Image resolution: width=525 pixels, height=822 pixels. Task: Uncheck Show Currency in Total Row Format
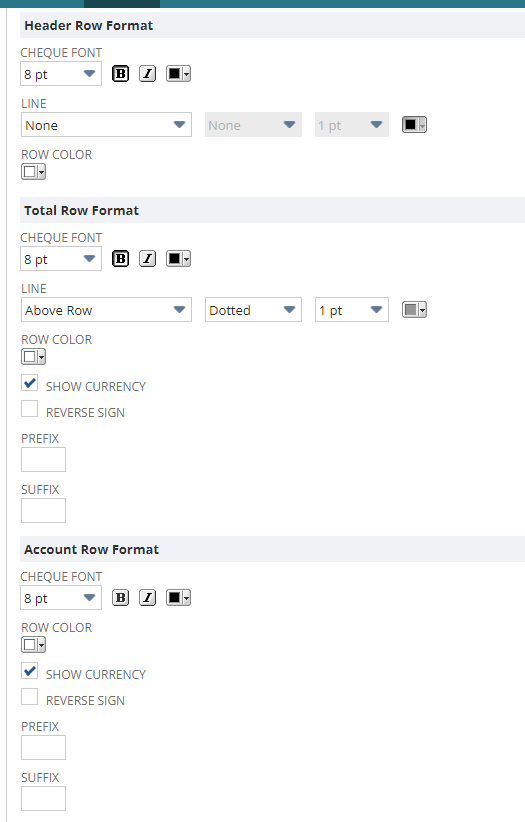tap(30, 383)
